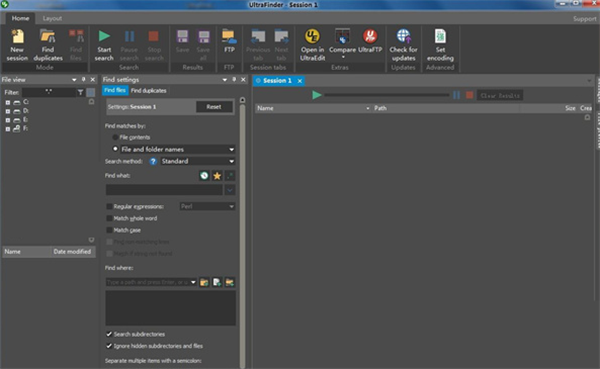The image size is (600, 369).
Task: Open the Home ribbon tab
Action: [20, 18]
